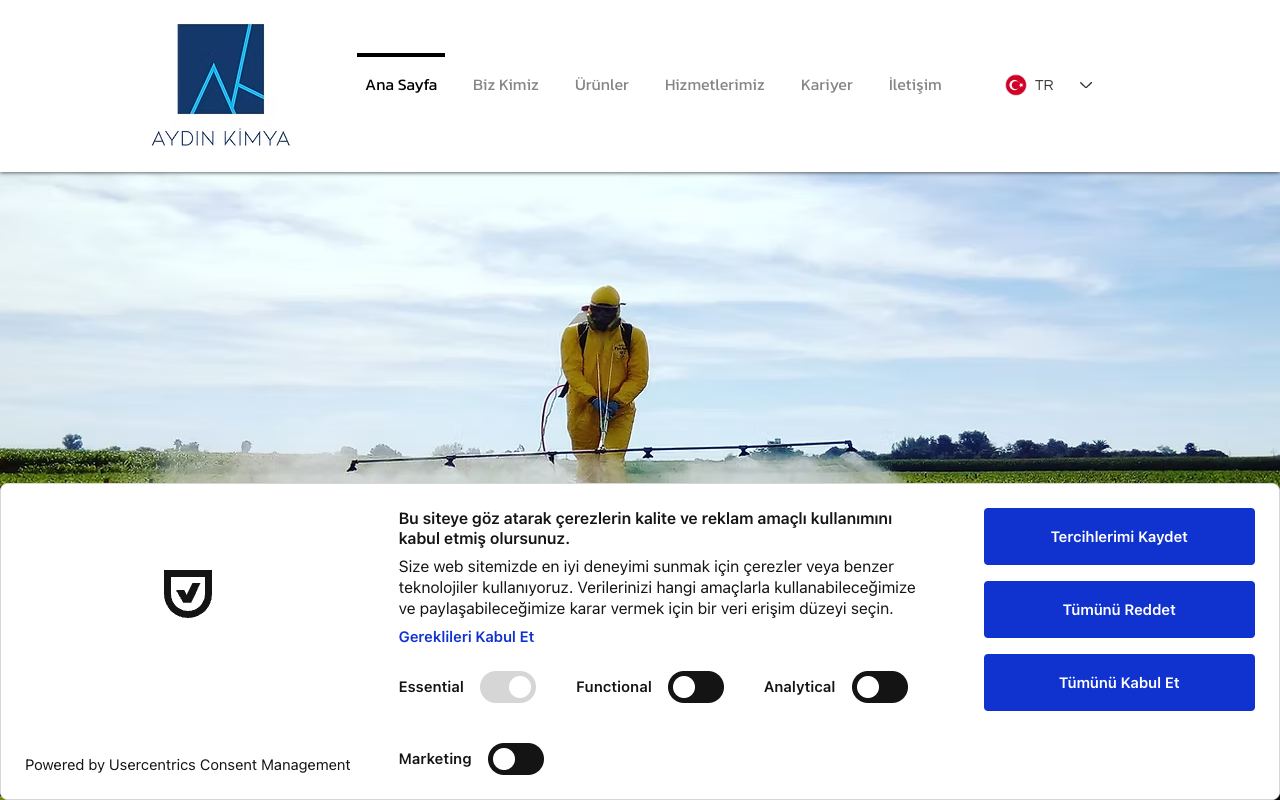Open the Ana Sayfa menu item
The image size is (1280, 800).
tap(401, 85)
